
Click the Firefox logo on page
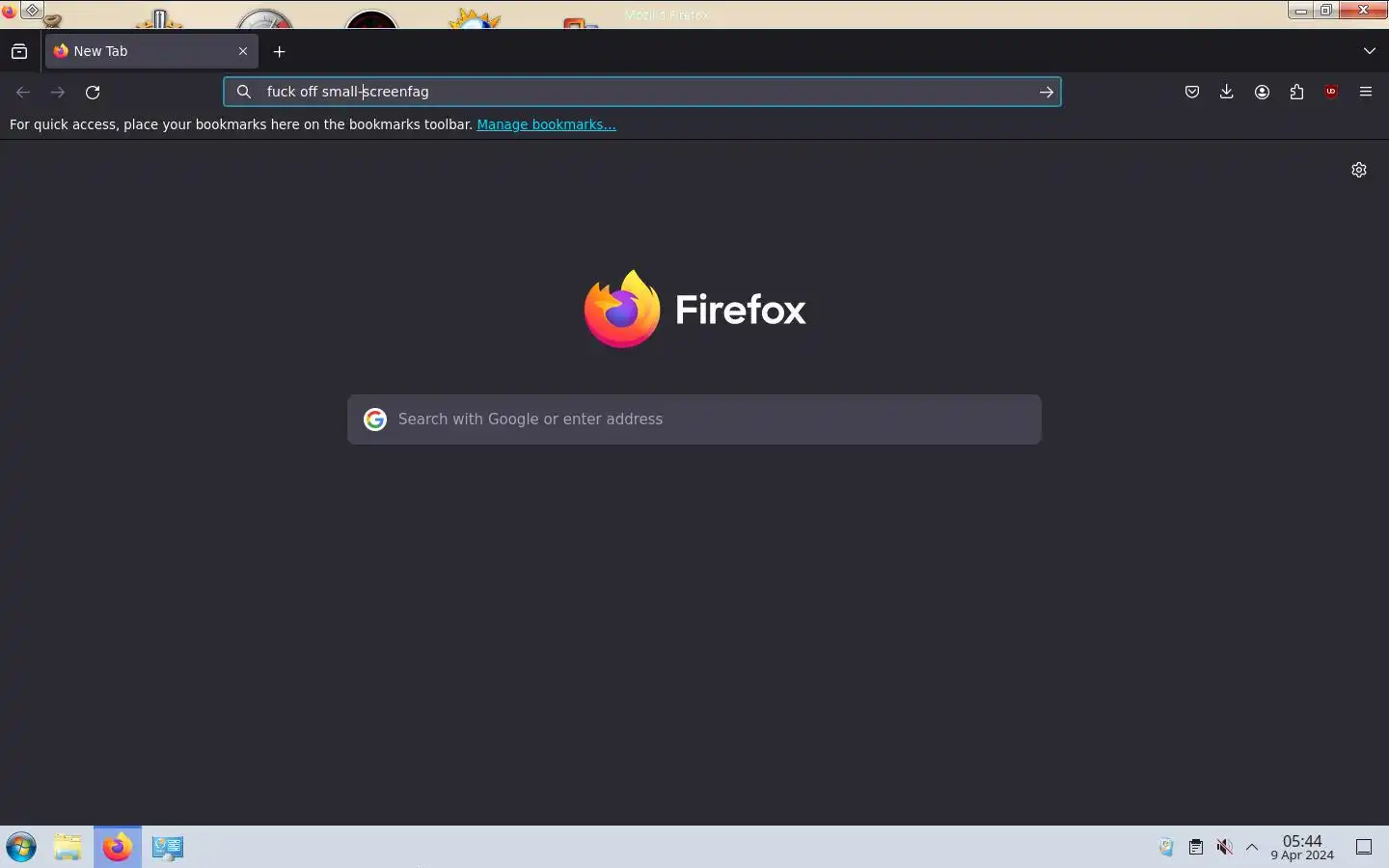(x=694, y=309)
